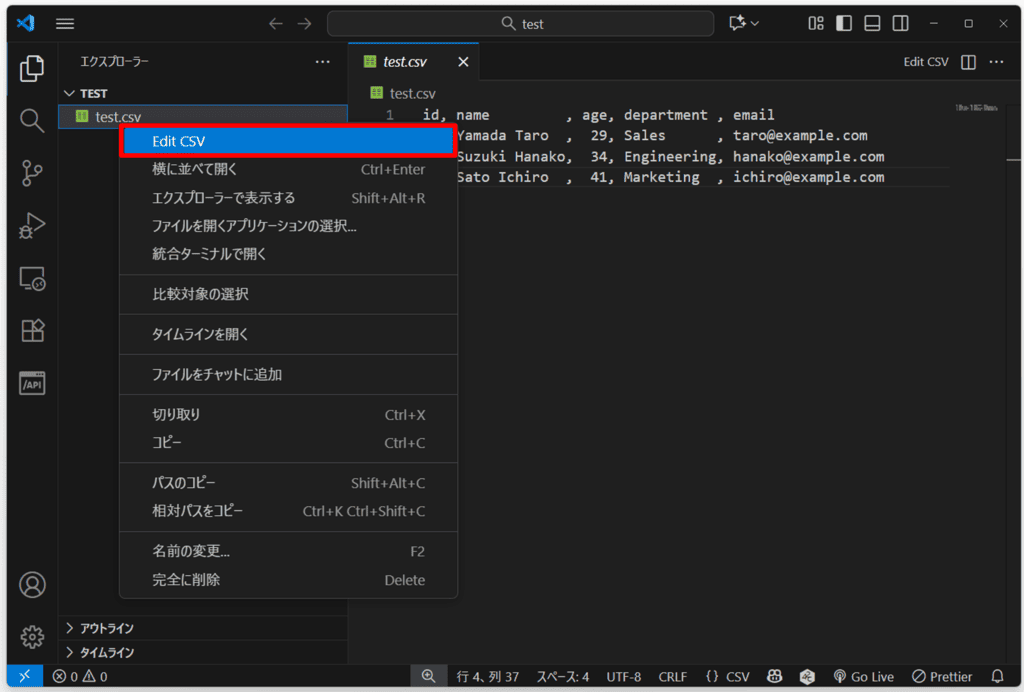Toggle the bottom panel layout button

point(872,23)
